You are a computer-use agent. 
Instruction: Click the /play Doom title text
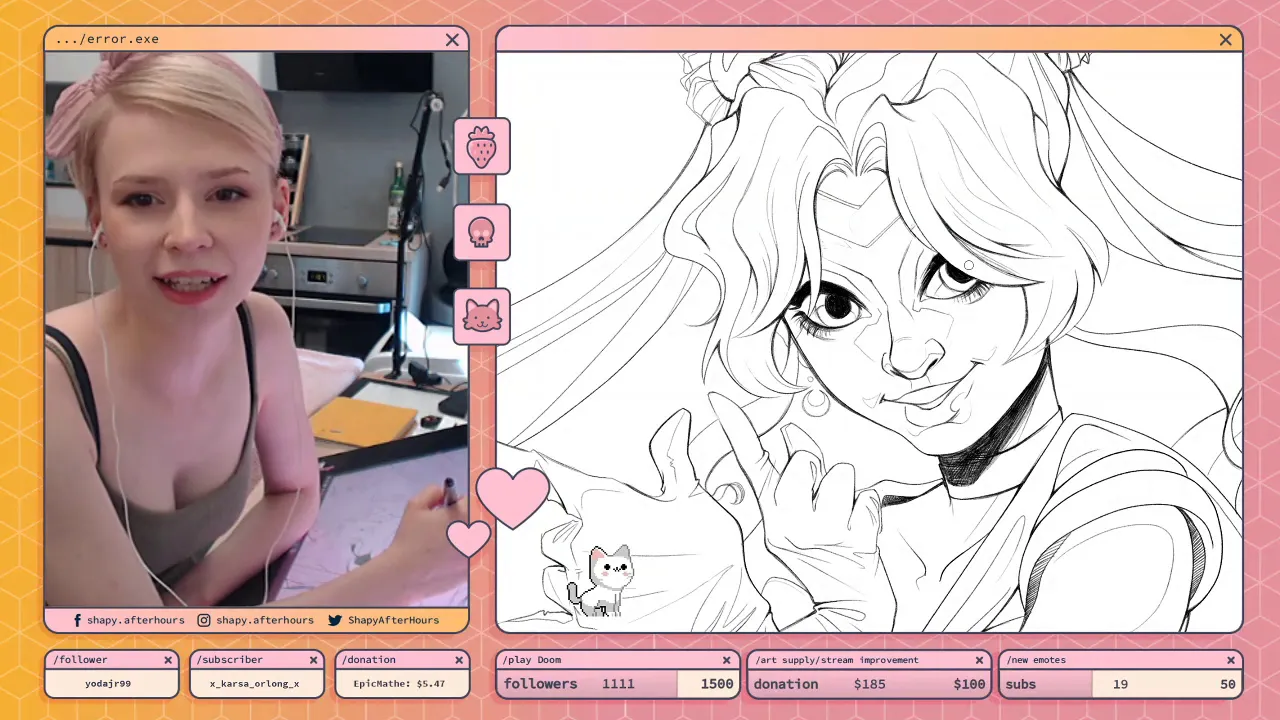[x=533, y=660]
